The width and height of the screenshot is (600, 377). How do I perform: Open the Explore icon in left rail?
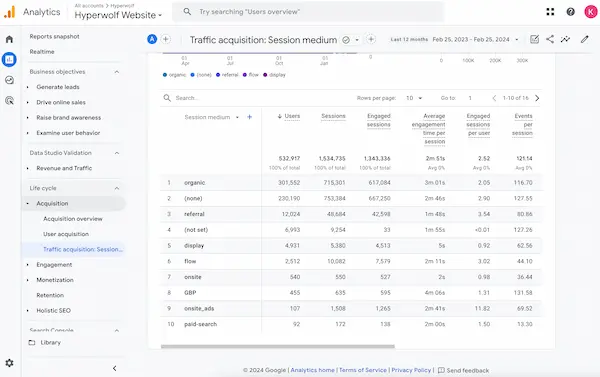coord(9,80)
